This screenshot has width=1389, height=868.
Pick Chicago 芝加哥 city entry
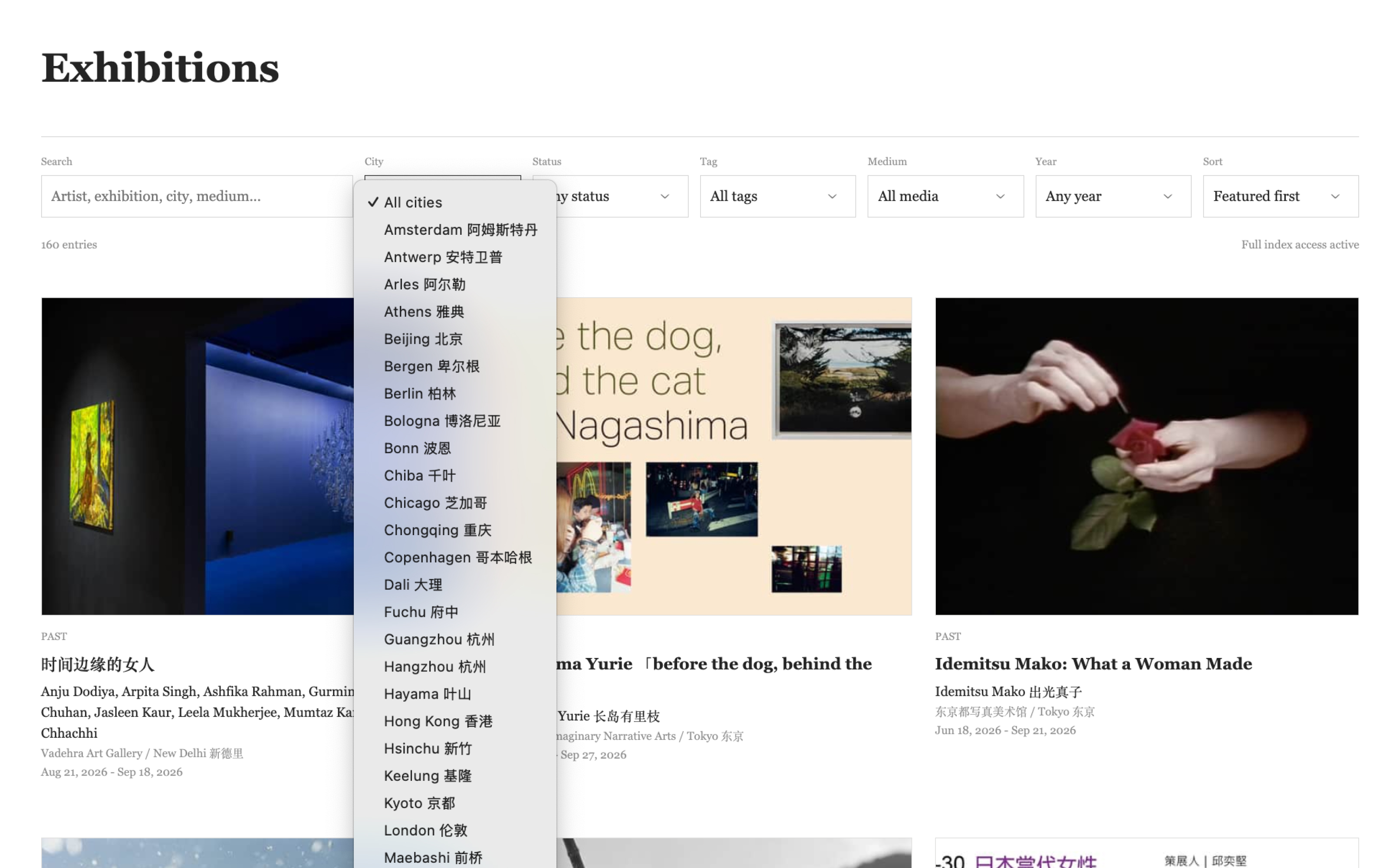[454, 502]
